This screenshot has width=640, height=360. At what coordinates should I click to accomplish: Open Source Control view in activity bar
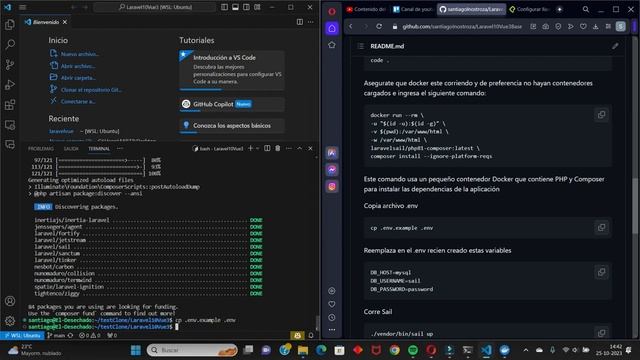[10, 64]
